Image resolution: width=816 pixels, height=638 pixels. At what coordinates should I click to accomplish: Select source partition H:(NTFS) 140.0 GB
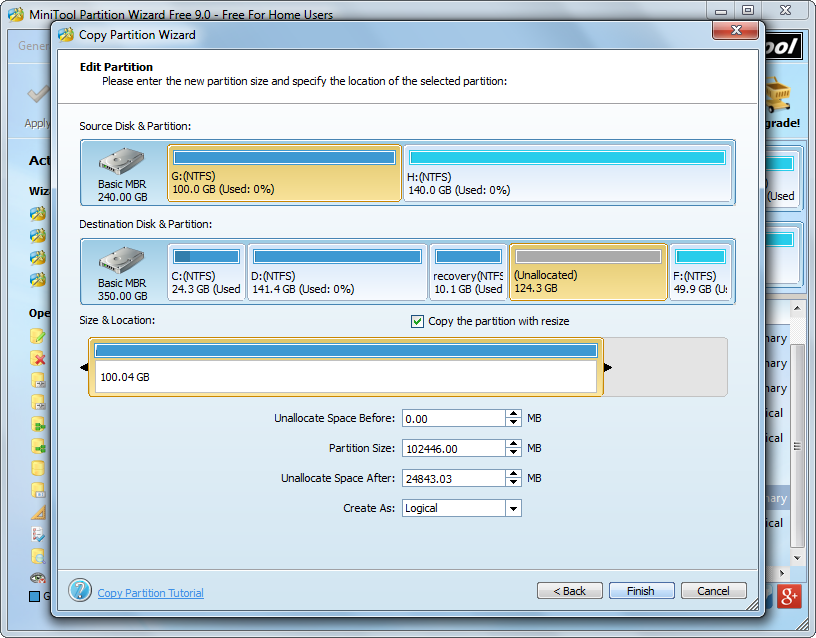(567, 173)
